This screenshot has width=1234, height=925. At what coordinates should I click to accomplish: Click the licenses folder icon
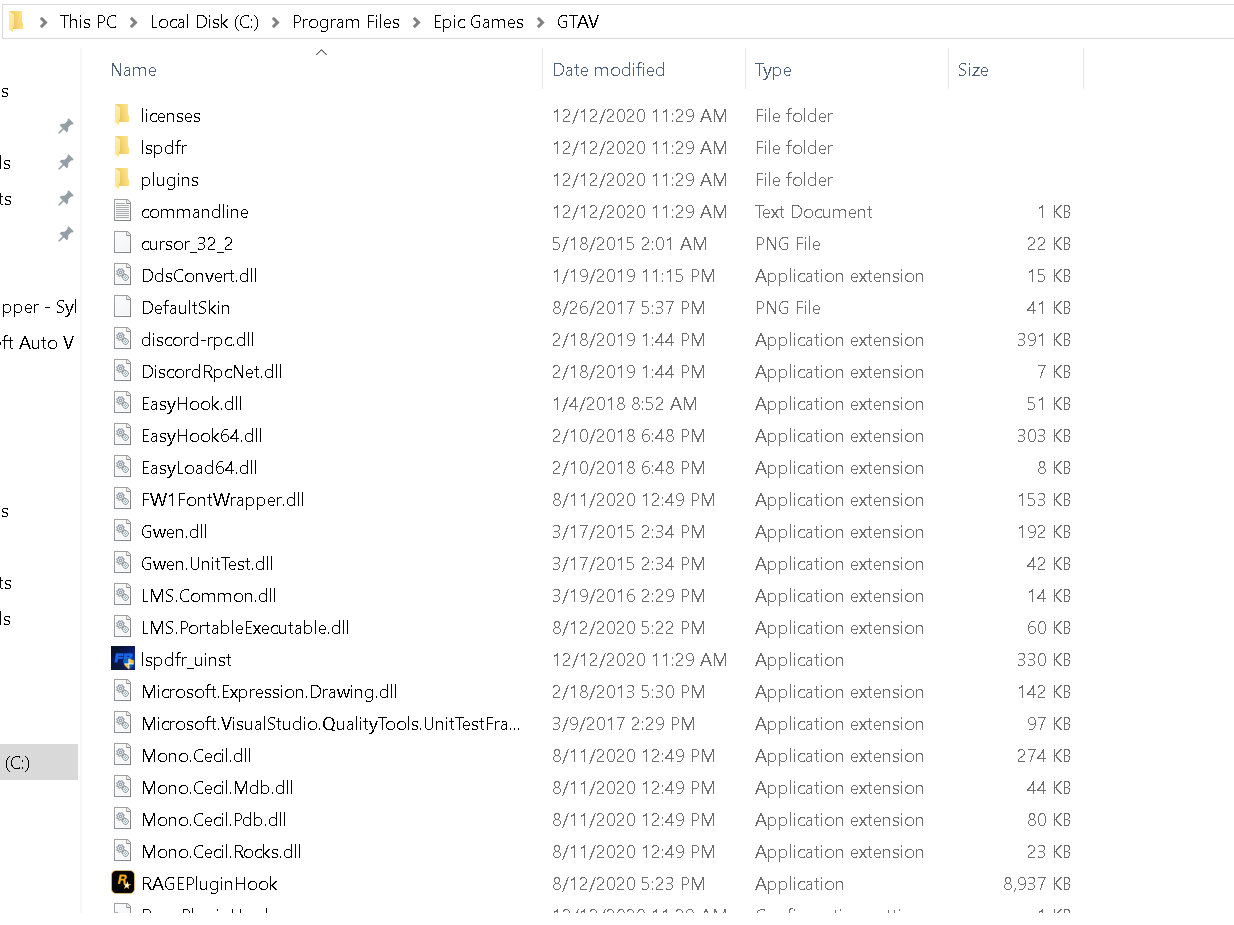(122, 115)
